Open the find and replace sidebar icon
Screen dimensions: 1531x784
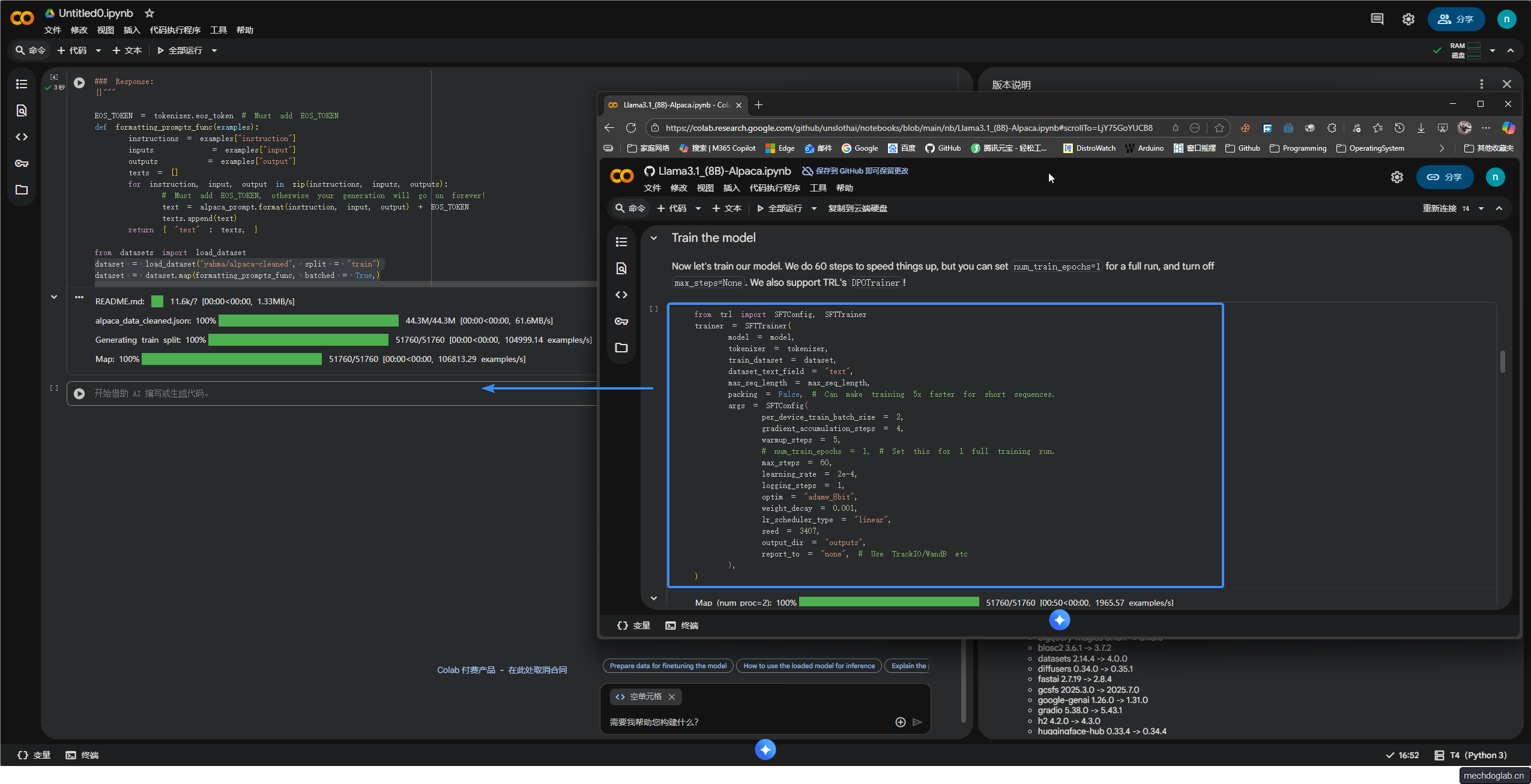(x=22, y=110)
